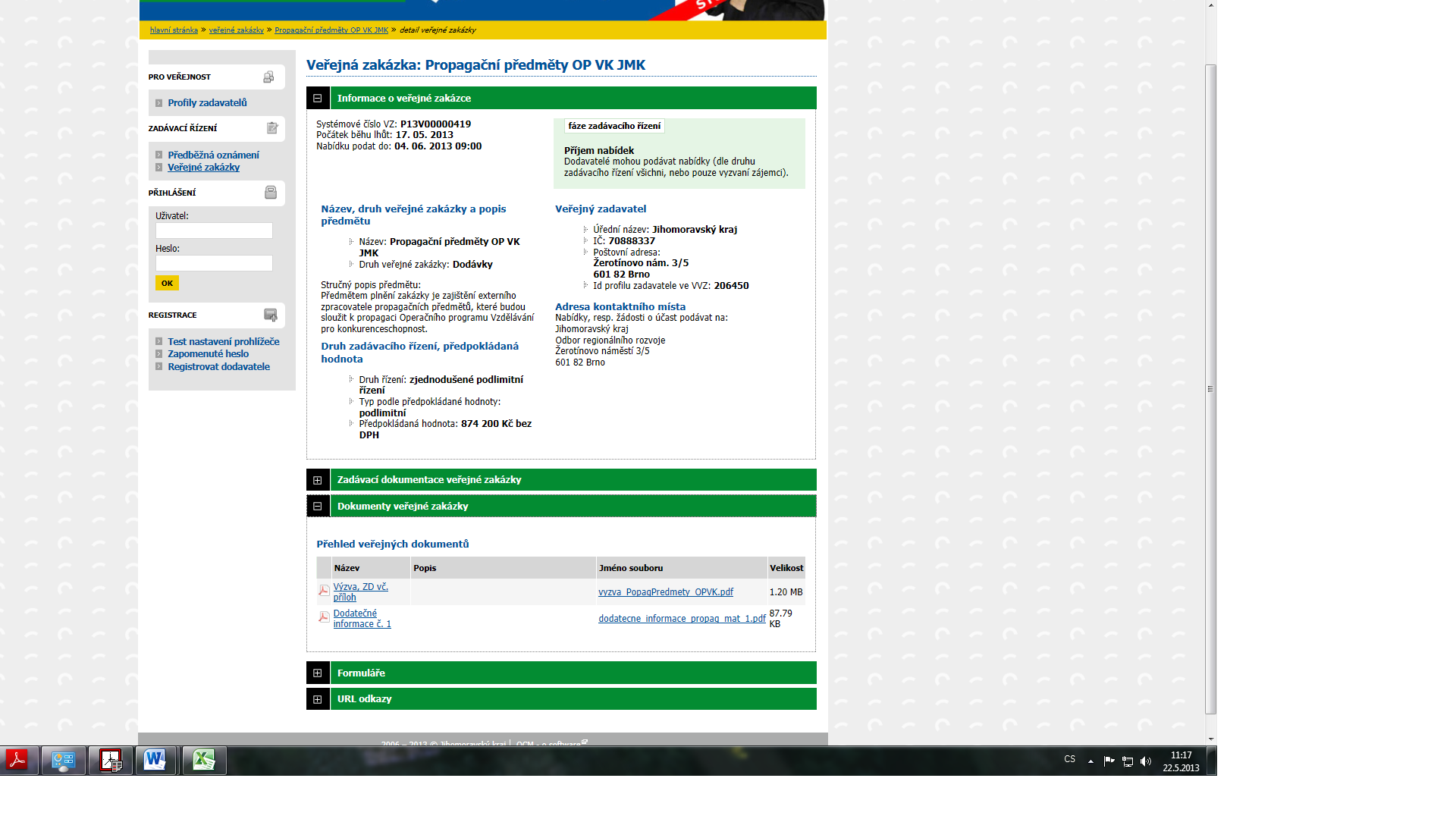Click Registrace section icon
Viewport: 1456px width, 819px height.
271,315
